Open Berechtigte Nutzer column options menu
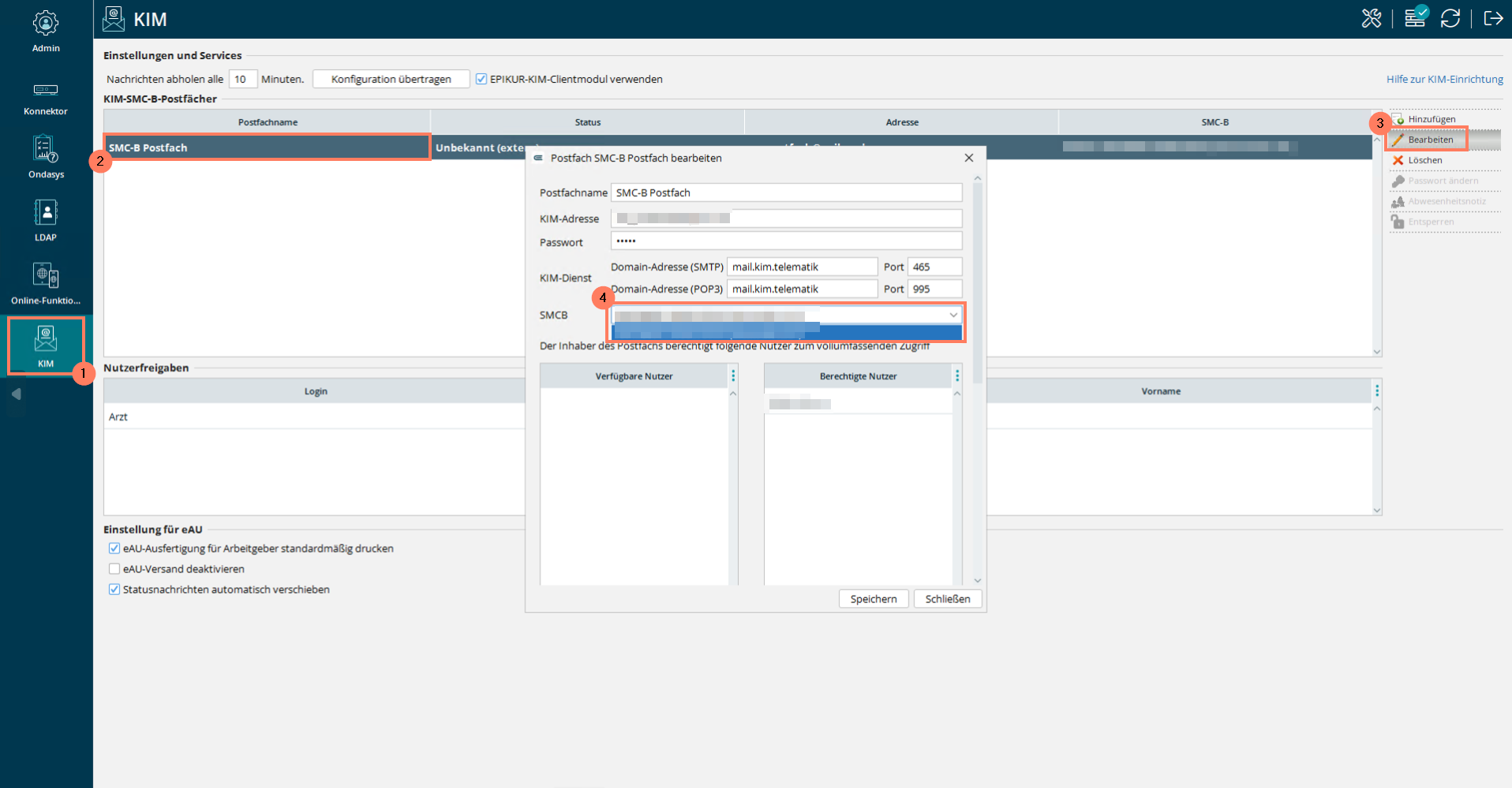This screenshot has width=1512, height=788. pyautogui.click(x=957, y=375)
